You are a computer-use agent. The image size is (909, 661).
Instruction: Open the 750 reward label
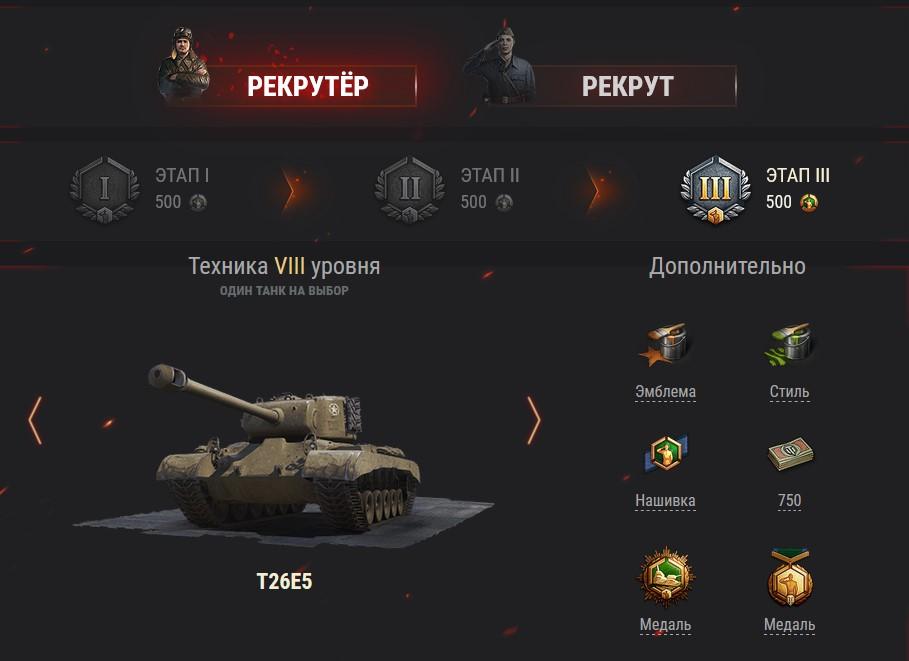[x=790, y=501]
